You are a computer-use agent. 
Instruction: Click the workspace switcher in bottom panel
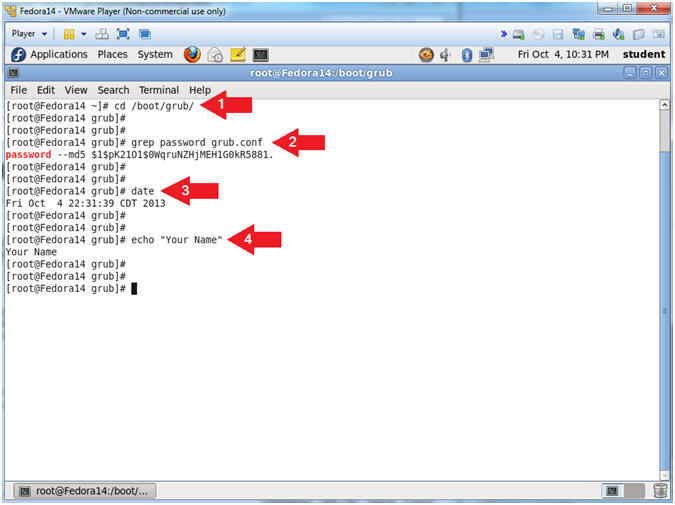point(622,491)
